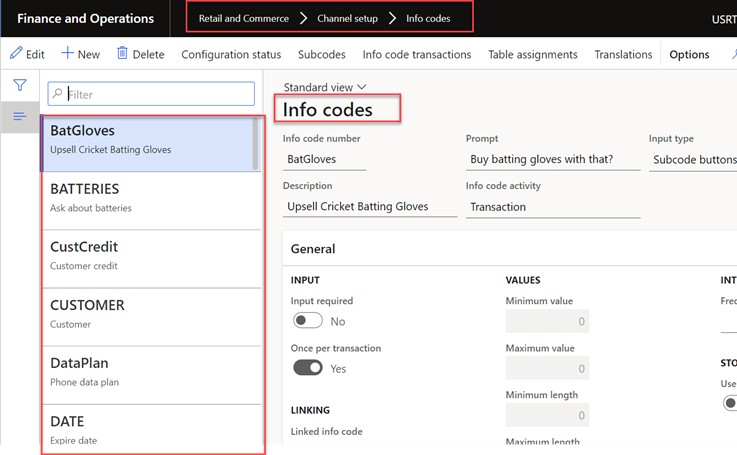The height and width of the screenshot is (455, 737).
Task: Go to Retail and Commerce breadcrumb
Action: click(243, 18)
